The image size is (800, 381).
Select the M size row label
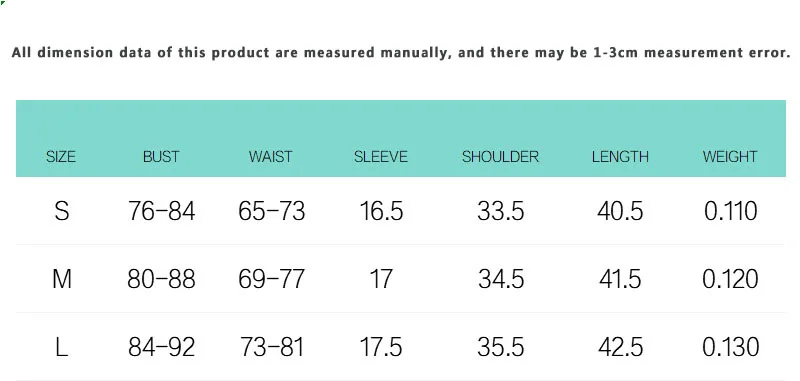(62, 279)
